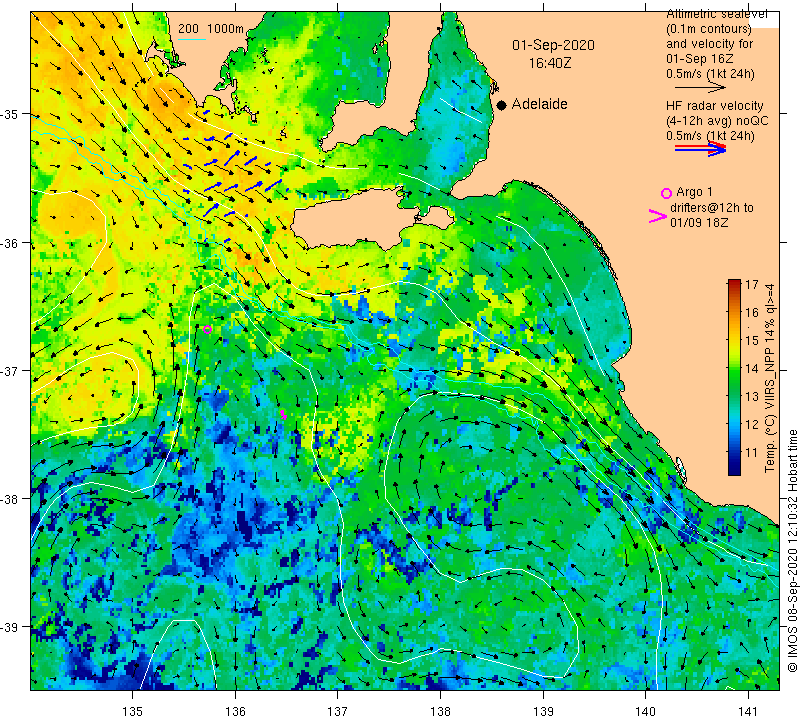Click the -39 latitude axis label
The width and height of the screenshot is (800, 720).
(10, 627)
